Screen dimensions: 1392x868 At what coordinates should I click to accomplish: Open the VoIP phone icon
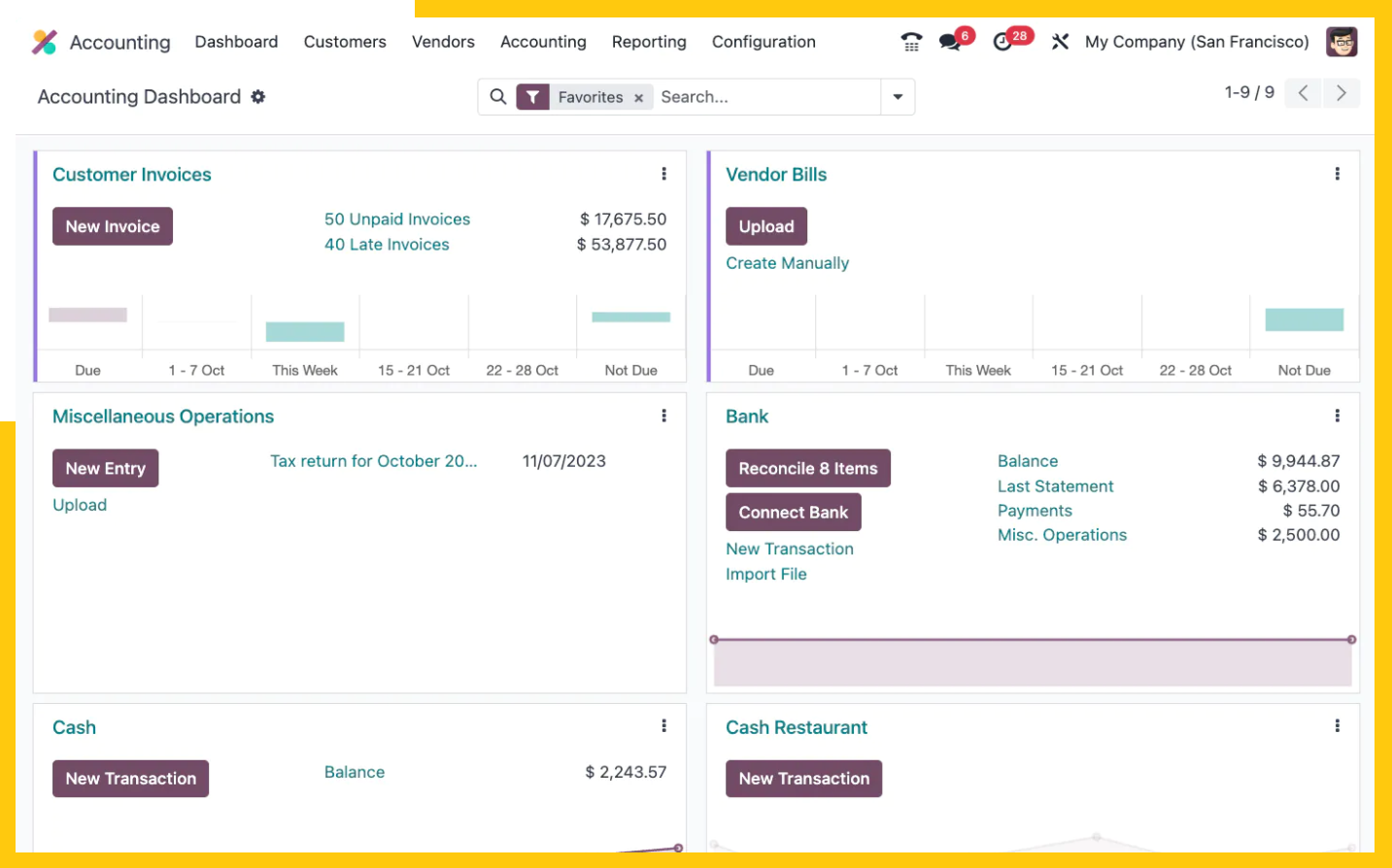tap(911, 42)
